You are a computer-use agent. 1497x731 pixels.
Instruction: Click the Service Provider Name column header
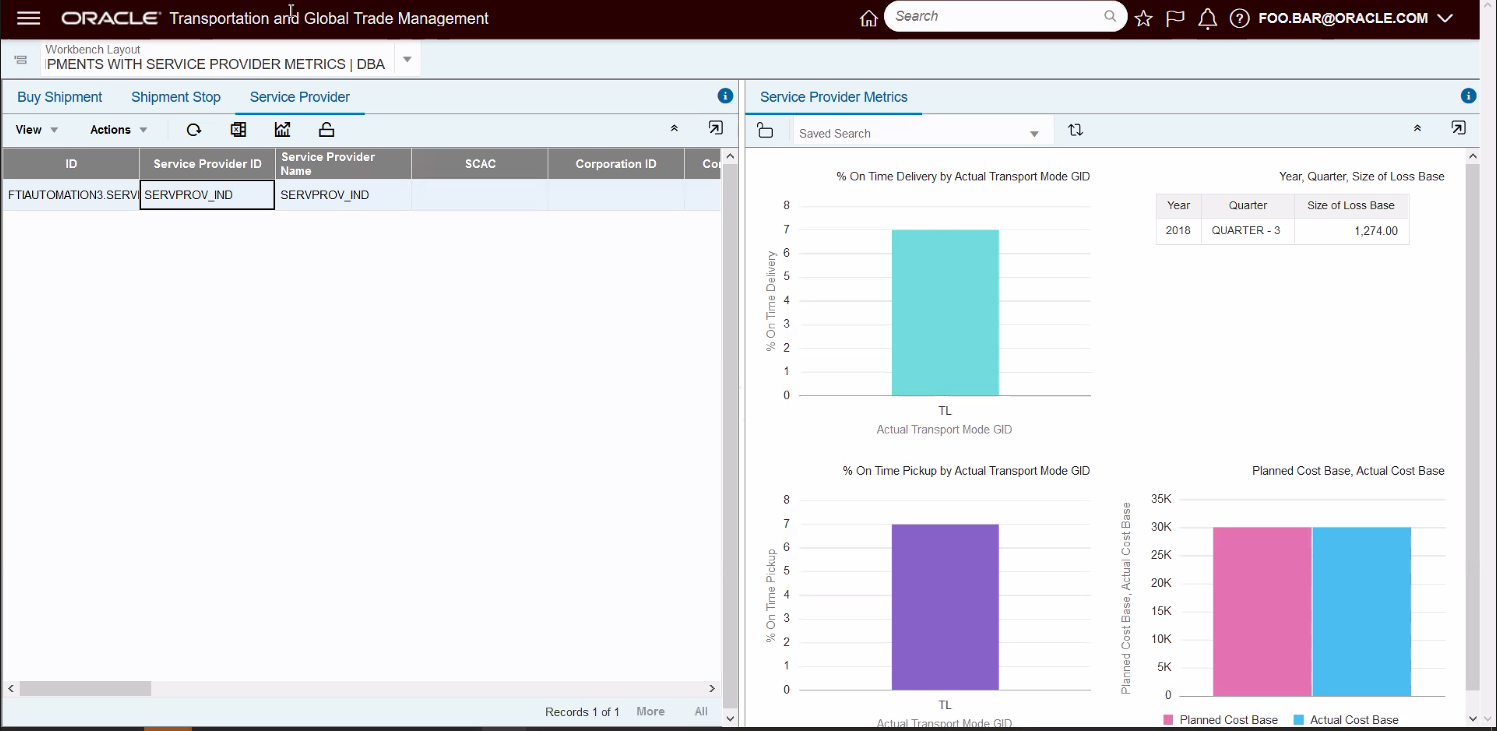coord(343,164)
